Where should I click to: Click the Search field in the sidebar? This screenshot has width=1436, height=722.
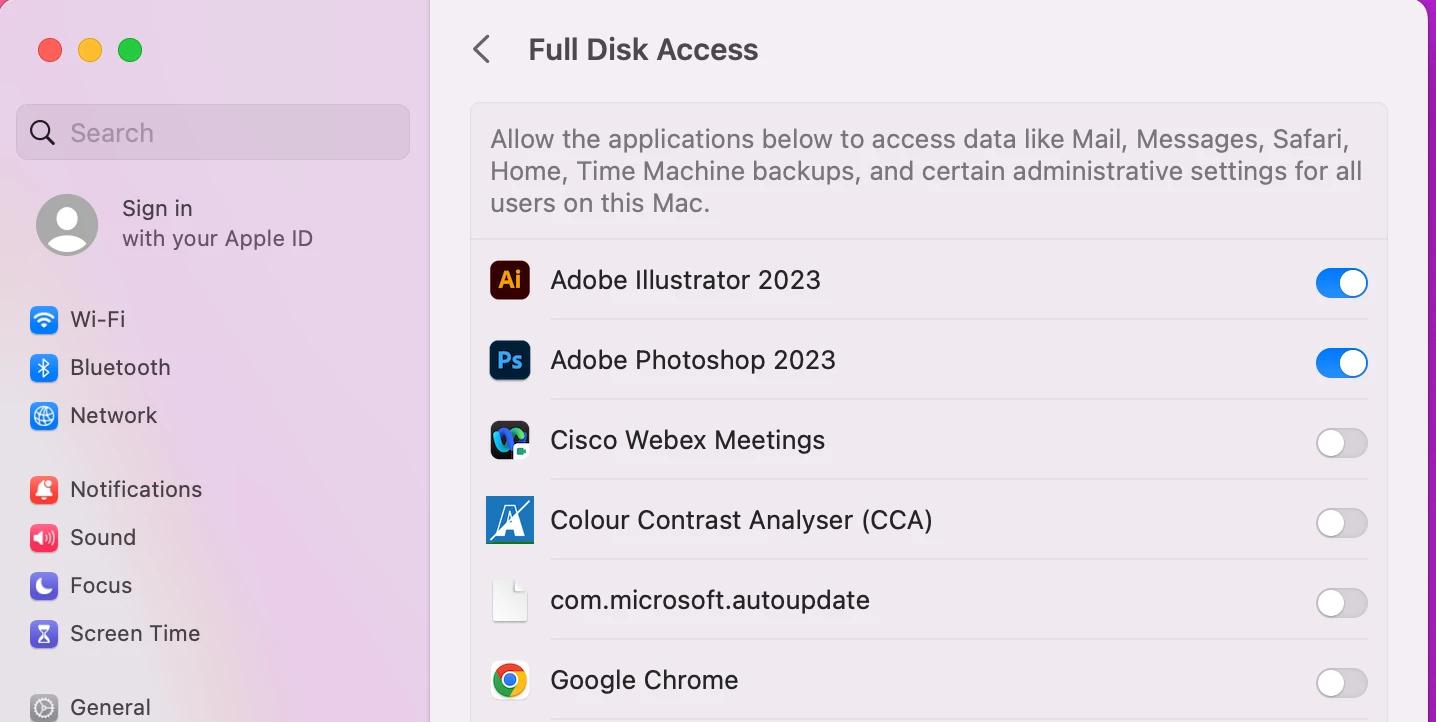(213, 132)
